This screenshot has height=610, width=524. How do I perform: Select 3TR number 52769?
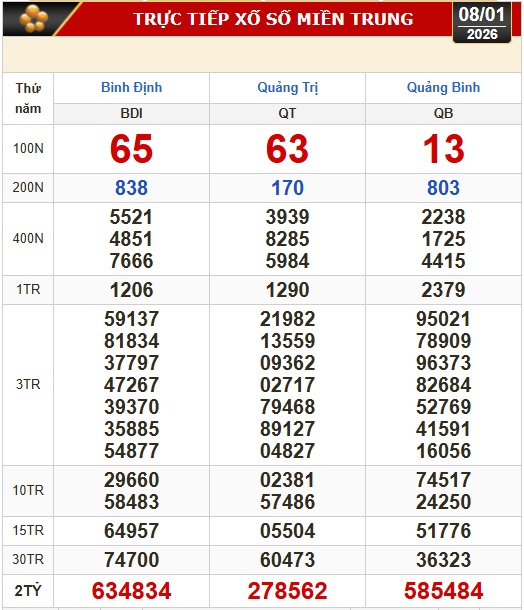(x=443, y=407)
